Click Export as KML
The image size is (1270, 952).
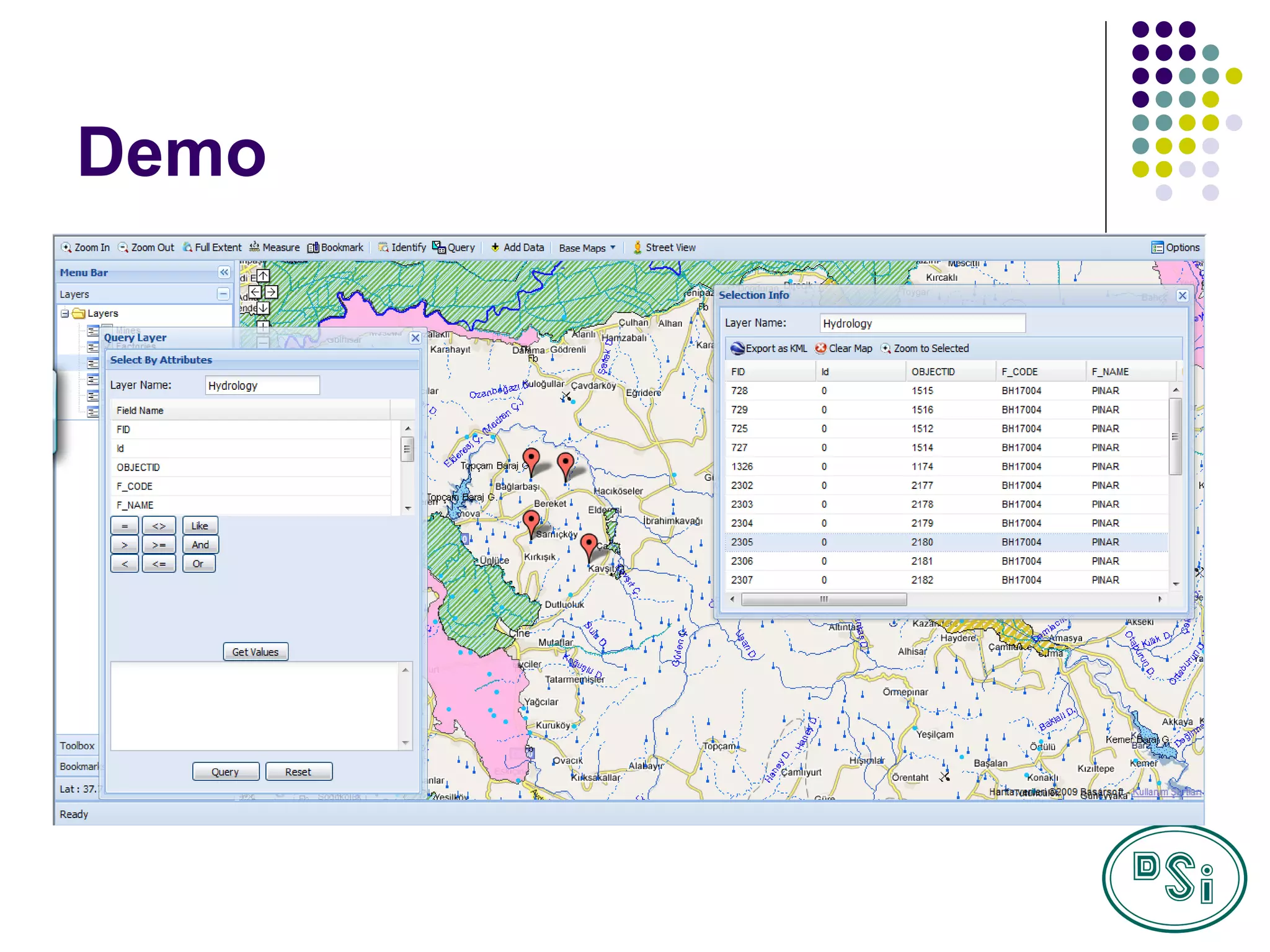coord(769,348)
